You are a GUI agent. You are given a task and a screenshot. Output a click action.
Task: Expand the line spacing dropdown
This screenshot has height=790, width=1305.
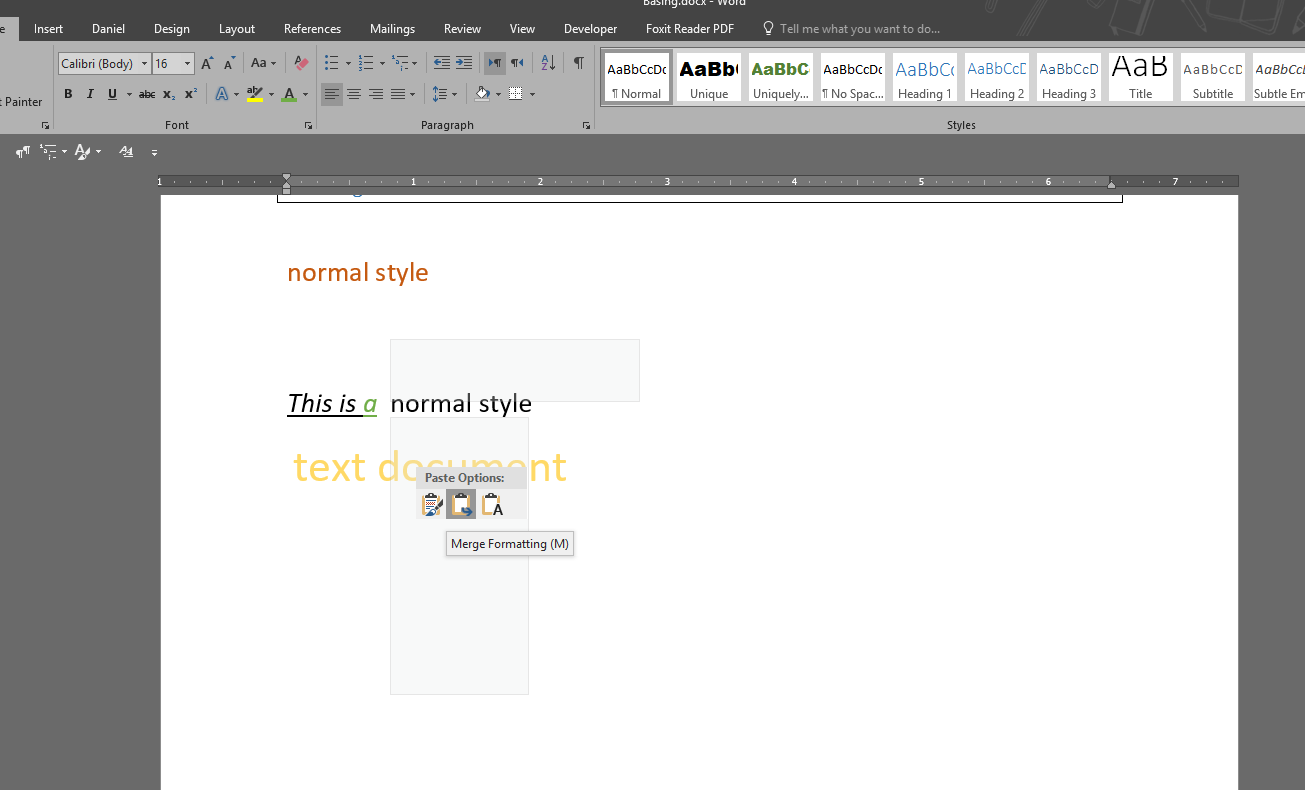click(455, 95)
